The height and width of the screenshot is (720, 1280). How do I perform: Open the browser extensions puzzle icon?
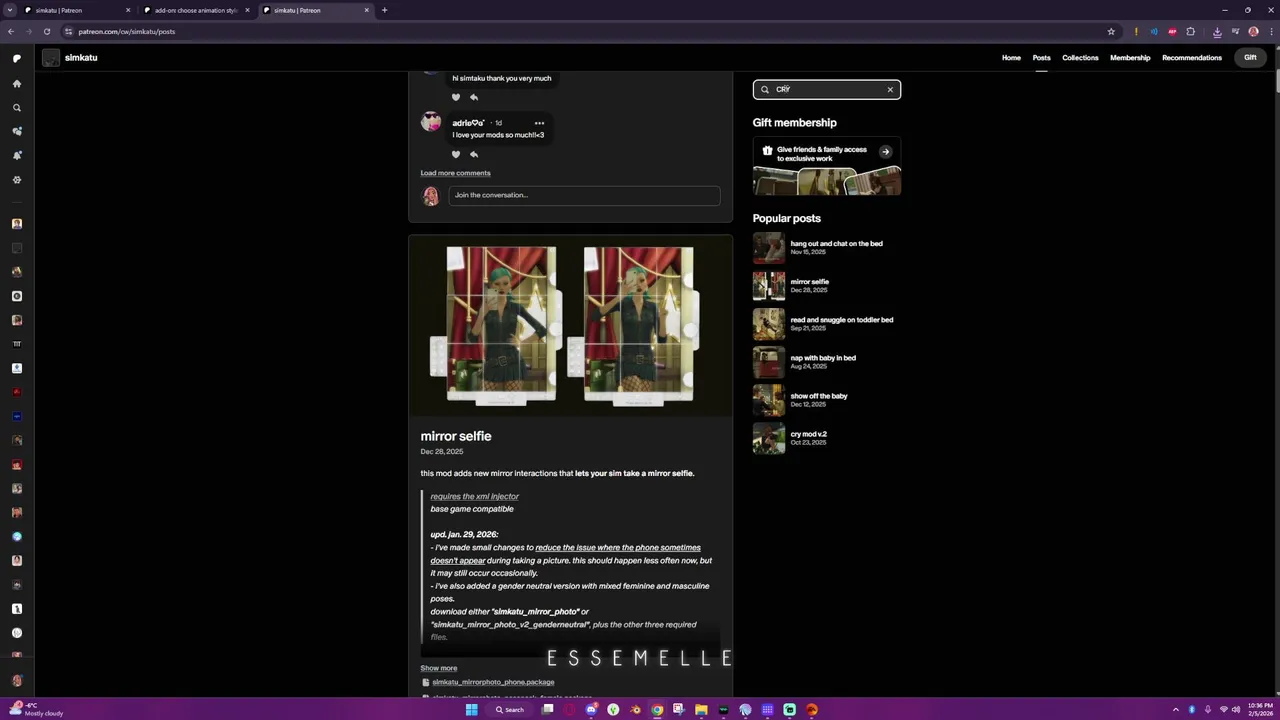[x=1190, y=31]
